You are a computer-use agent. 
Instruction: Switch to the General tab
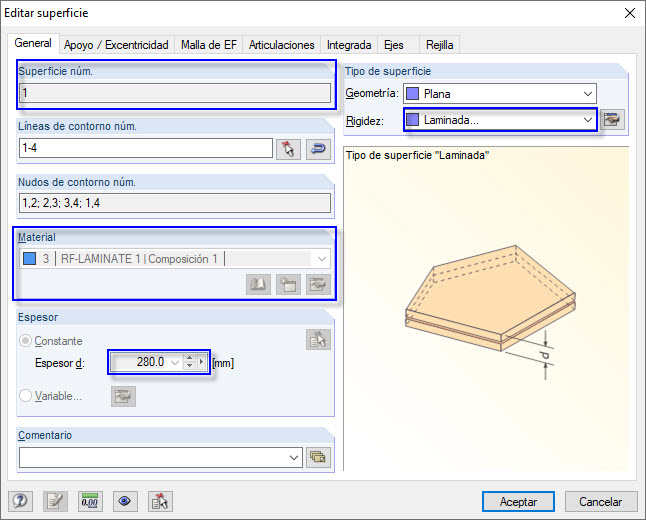click(33, 43)
